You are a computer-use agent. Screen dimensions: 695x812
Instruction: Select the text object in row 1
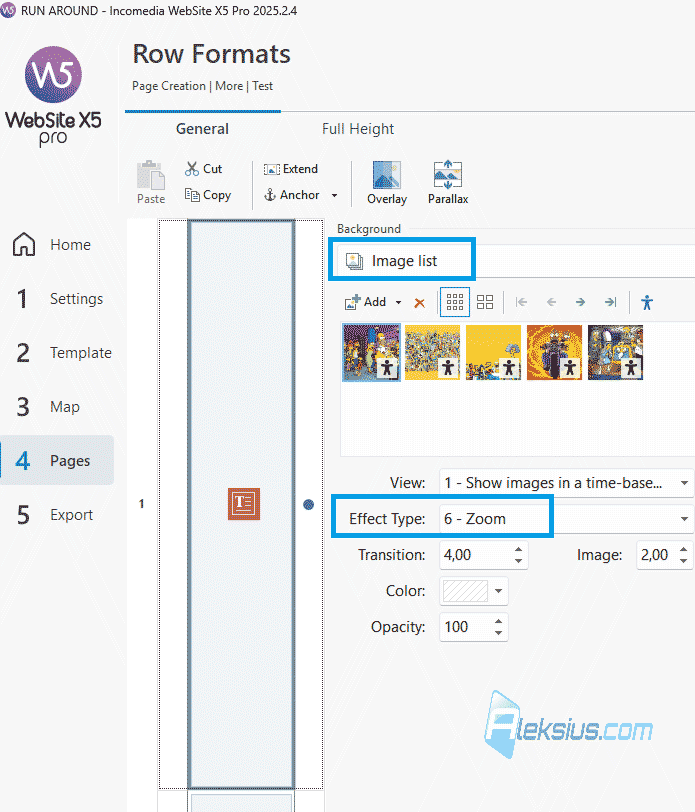(x=244, y=503)
